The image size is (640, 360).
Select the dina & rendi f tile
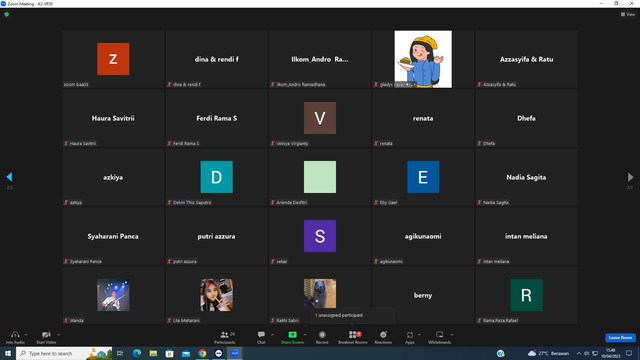[216, 59]
